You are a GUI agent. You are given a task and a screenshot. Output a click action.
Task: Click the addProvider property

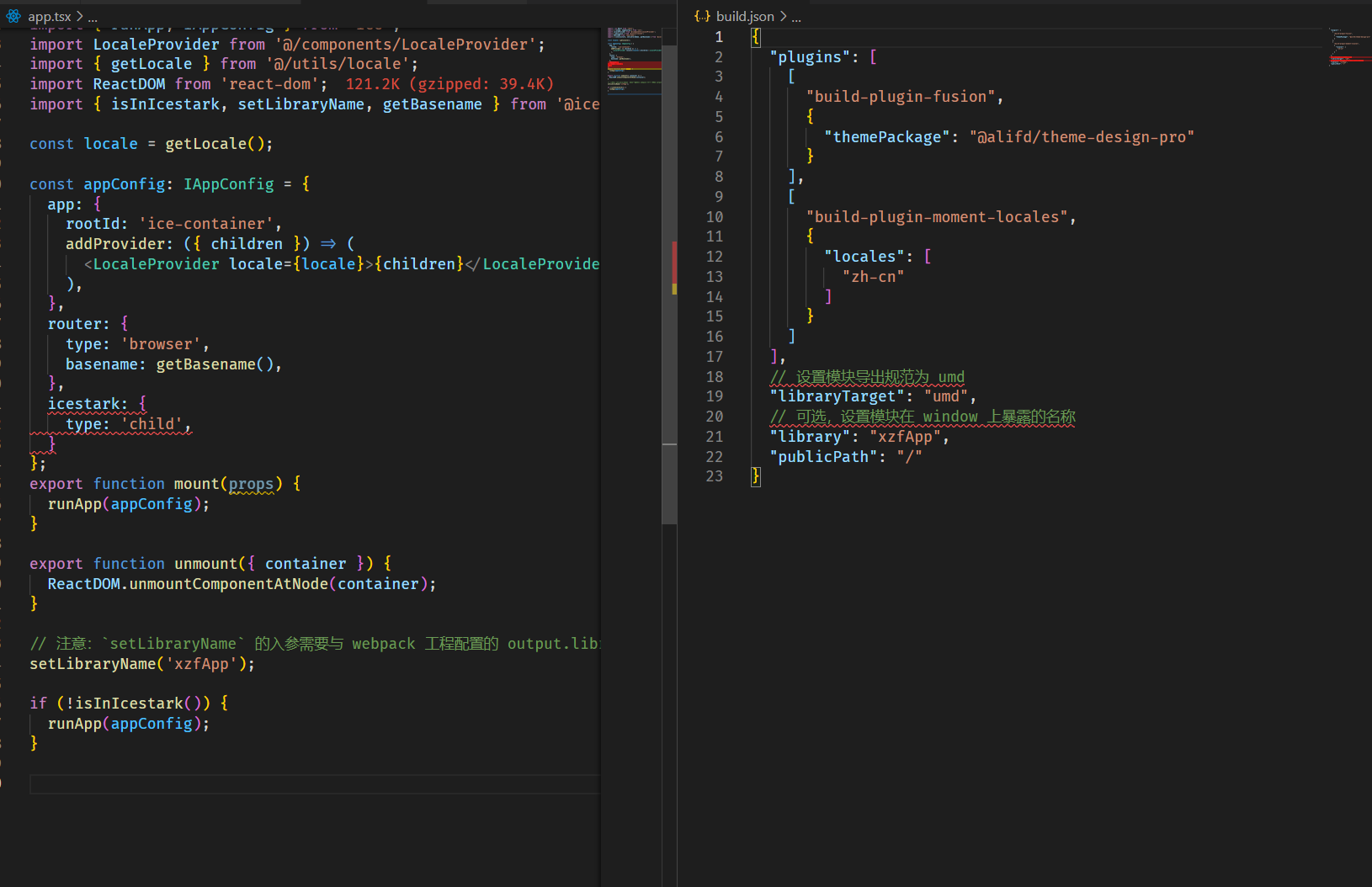[x=115, y=244]
